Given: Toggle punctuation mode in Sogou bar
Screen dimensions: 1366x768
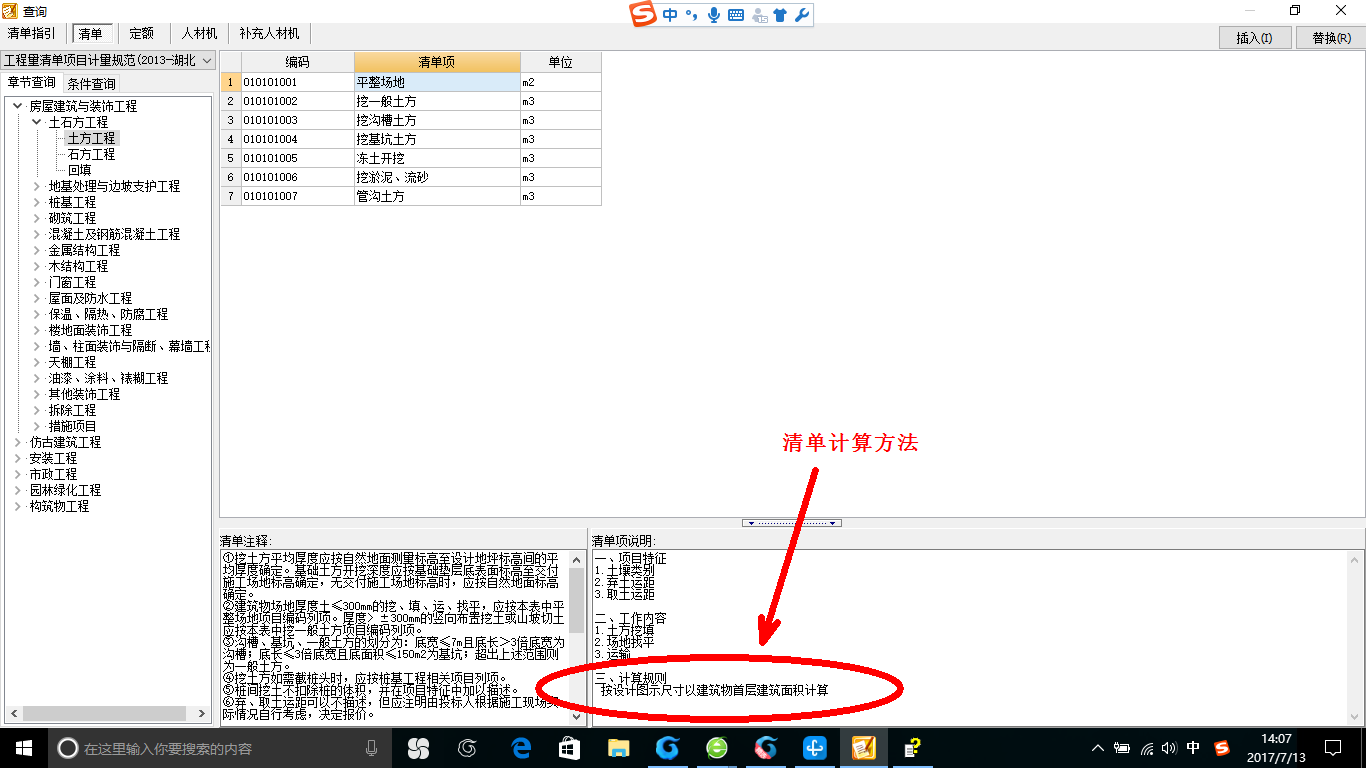Looking at the screenshot, I should click(x=691, y=15).
